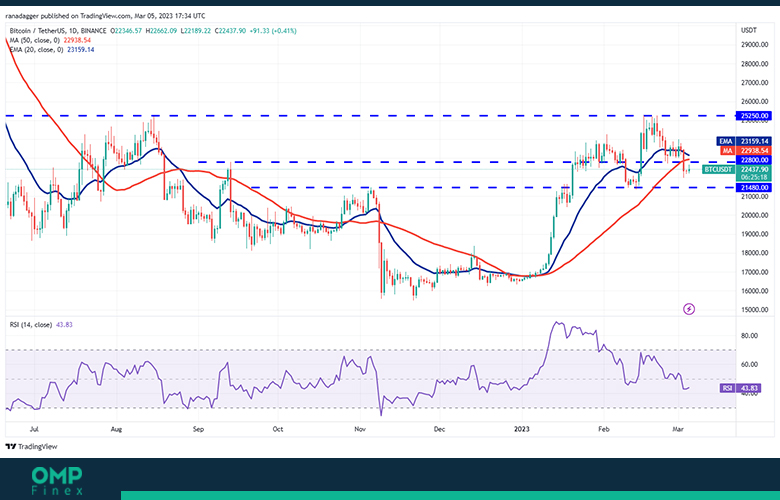780x500 pixels.
Task: Click the RSI 43.83 axis label
Action: tap(740, 388)
